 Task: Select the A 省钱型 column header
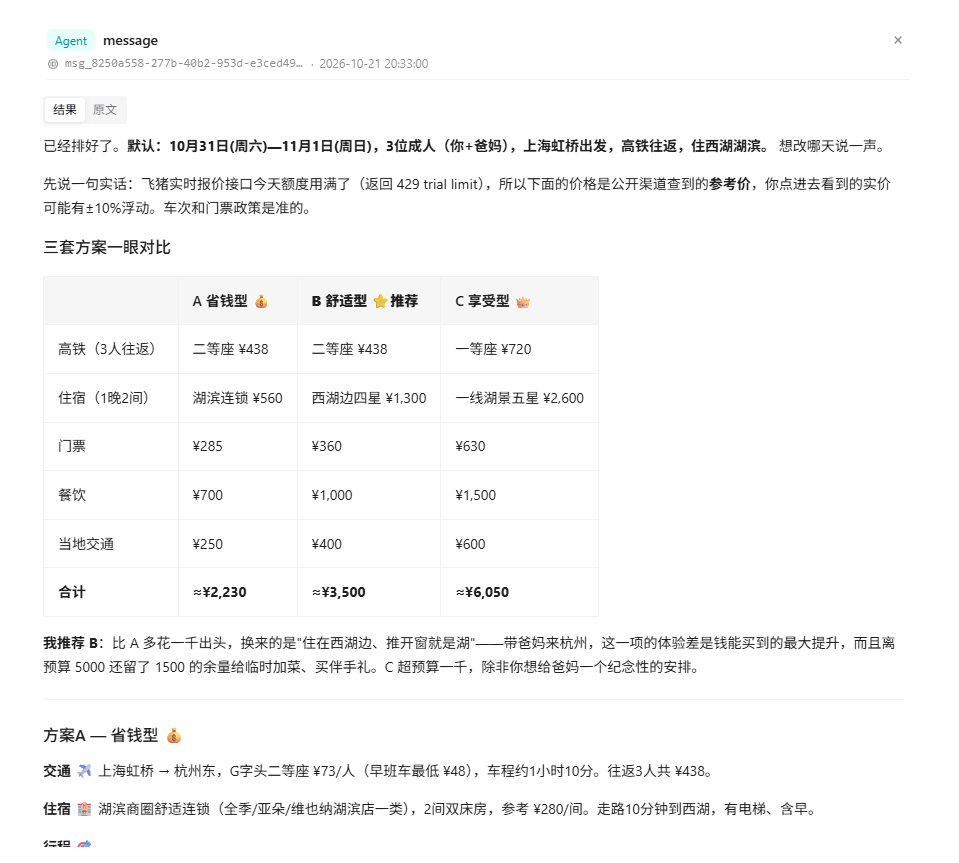click(238, 301)
